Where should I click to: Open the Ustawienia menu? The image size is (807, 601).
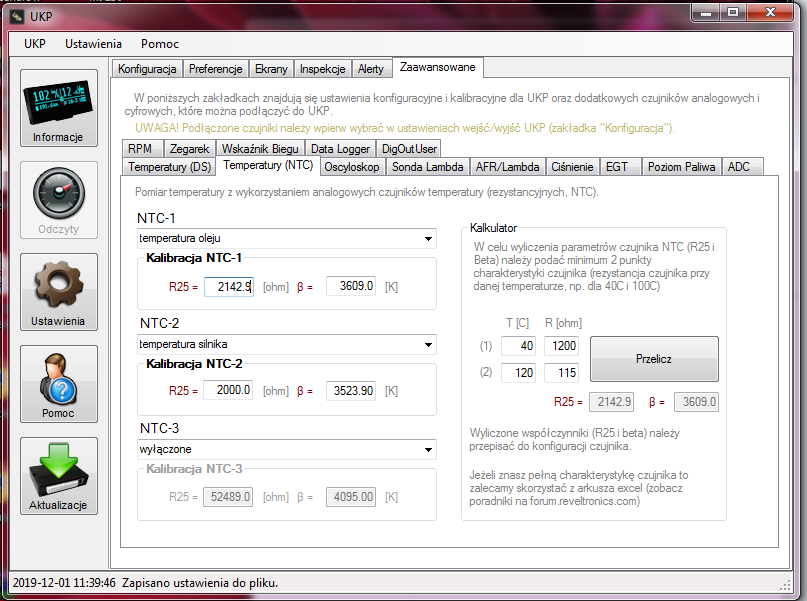pyautogui.click(x=93, y=44)
